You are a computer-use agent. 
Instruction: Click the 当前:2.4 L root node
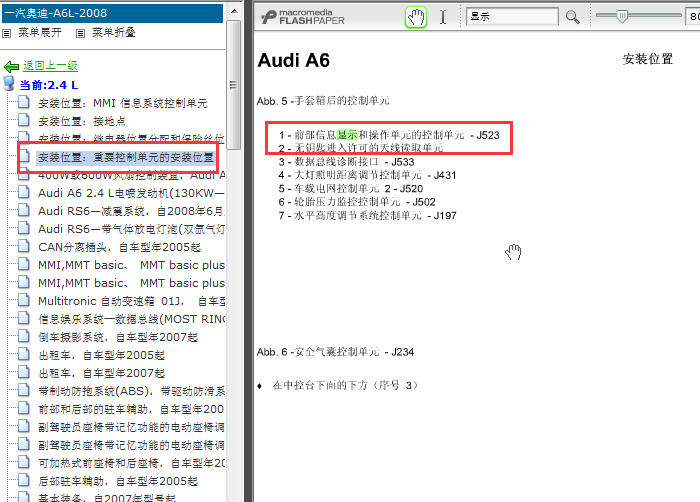point(49,85)
